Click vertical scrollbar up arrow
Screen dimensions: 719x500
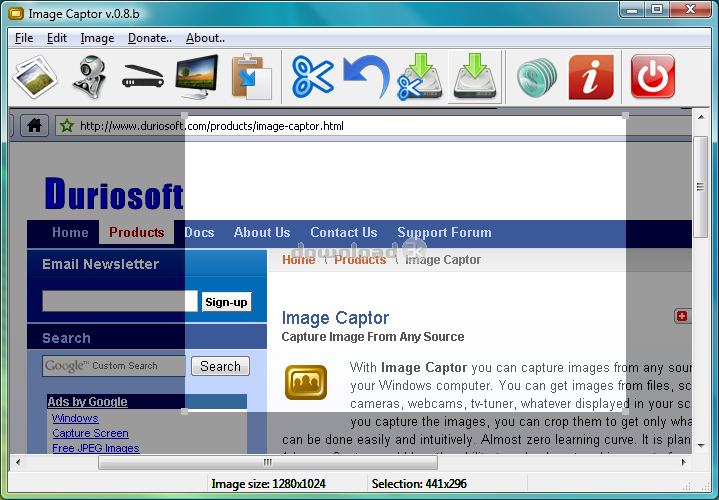(701, 117)
